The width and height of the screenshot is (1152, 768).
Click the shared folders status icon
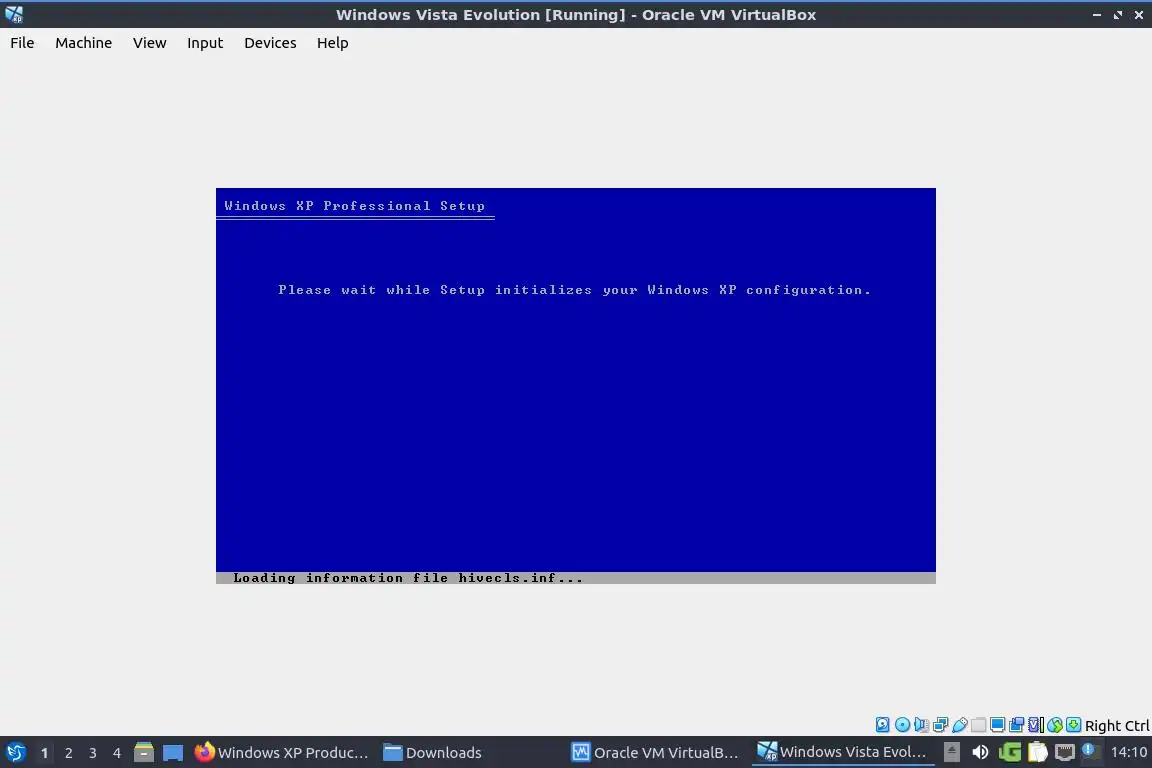coord(979,725)
